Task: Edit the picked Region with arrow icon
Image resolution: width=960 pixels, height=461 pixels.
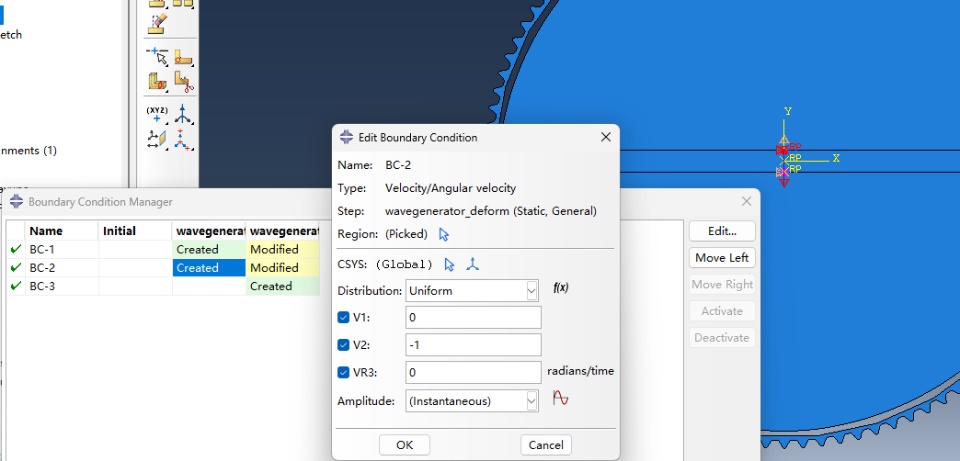Action: (x=444, y=234)
